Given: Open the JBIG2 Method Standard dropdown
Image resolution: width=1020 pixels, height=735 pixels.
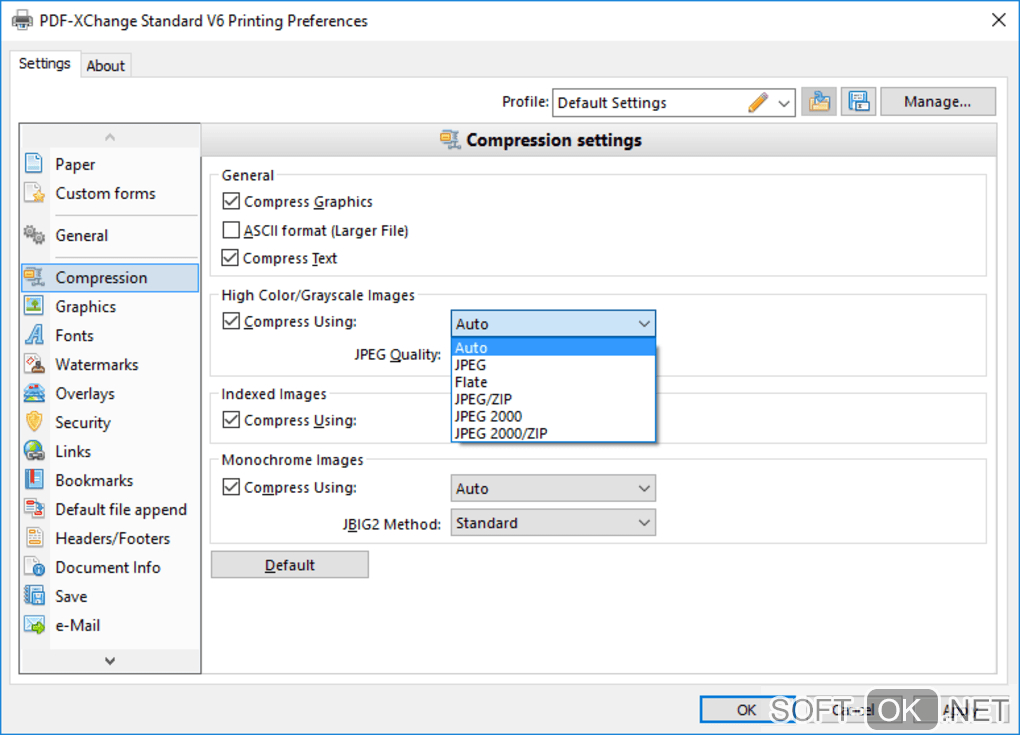Looking at the screenshot, I should tap(553, 522).
